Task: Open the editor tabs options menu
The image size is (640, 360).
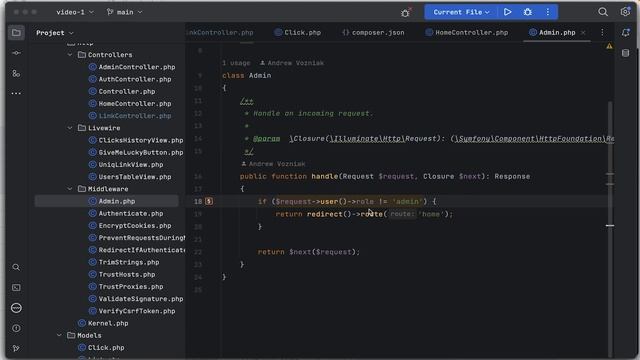Action: (602, 32)
